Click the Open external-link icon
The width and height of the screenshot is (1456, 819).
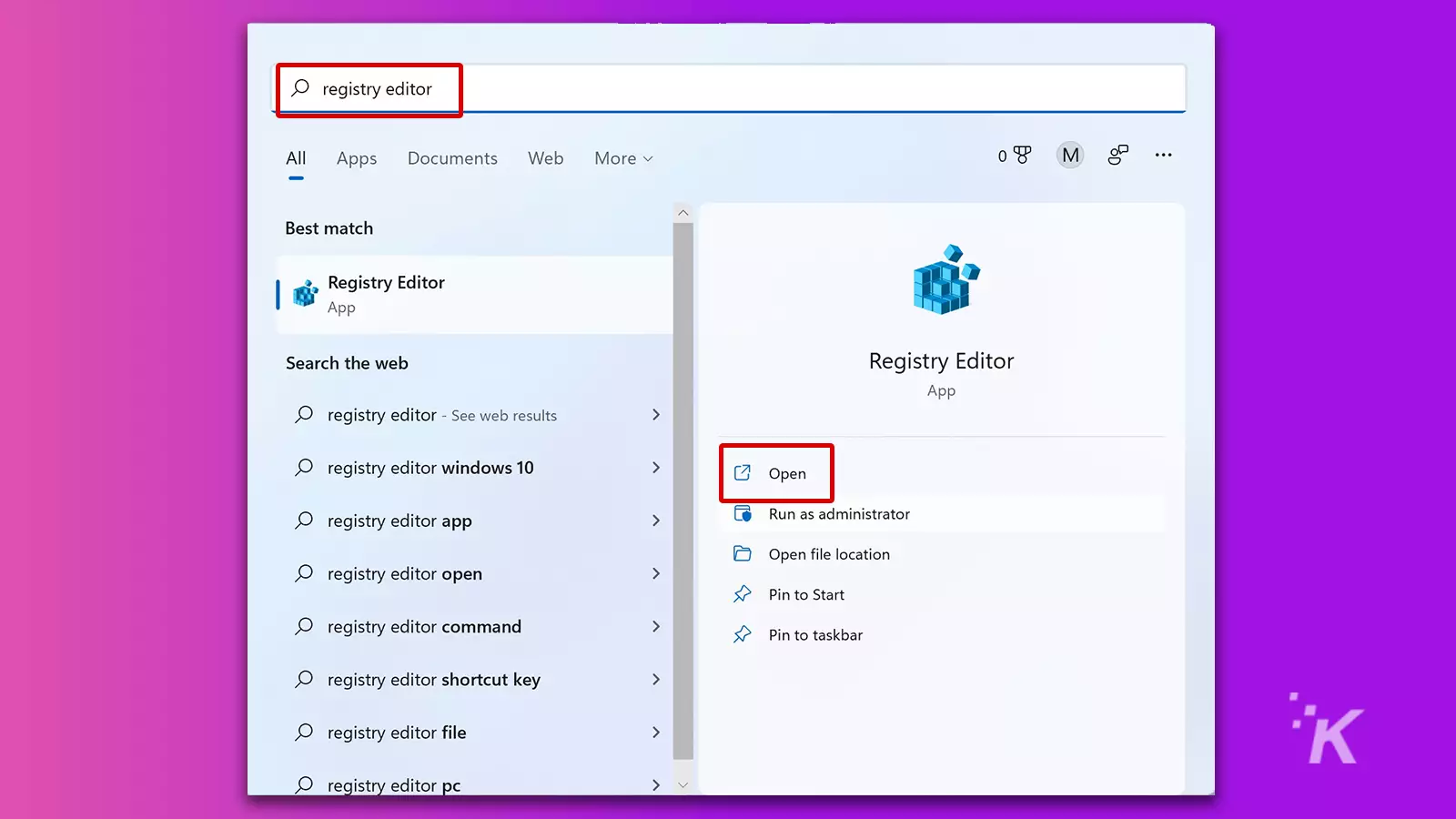click(x=743, y=473)
